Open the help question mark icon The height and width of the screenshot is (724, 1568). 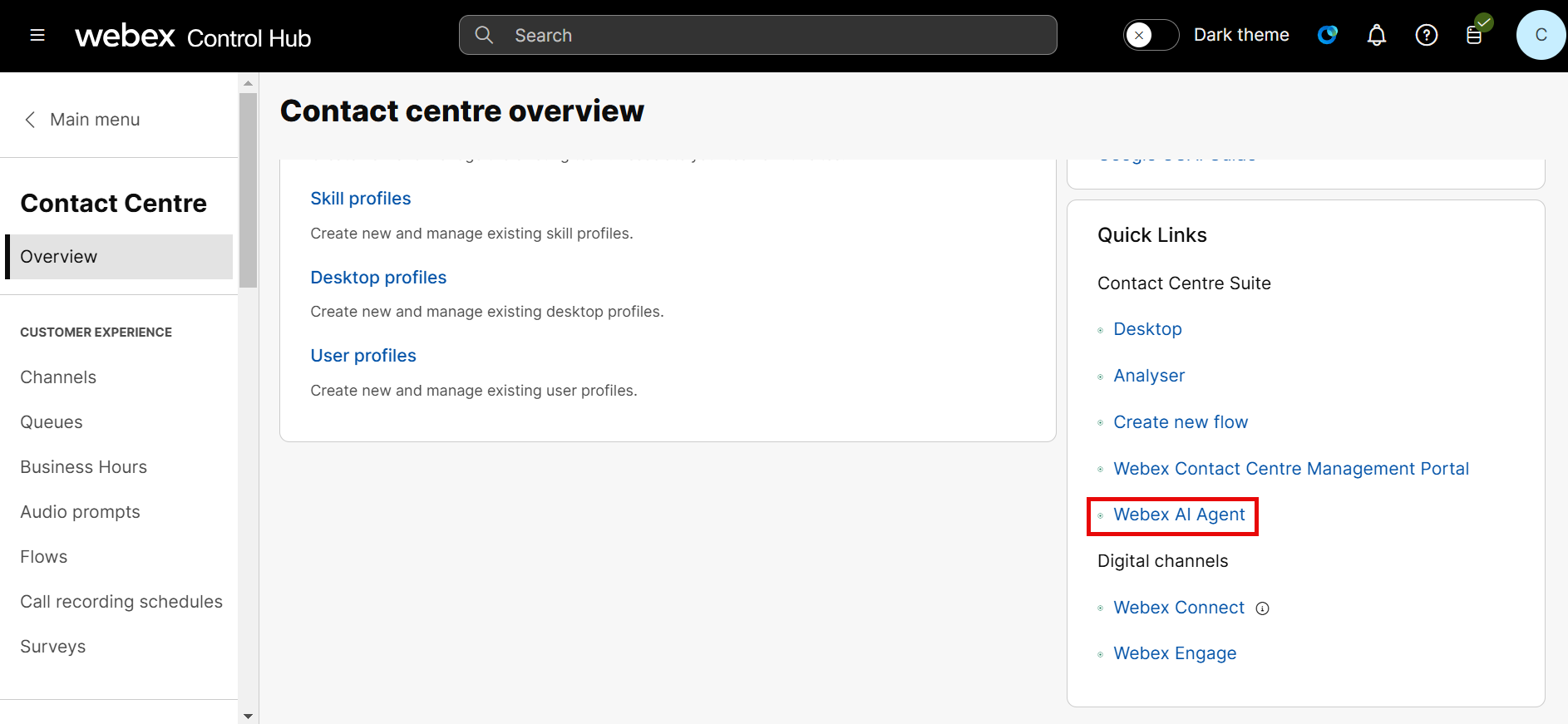point(1427,35)
